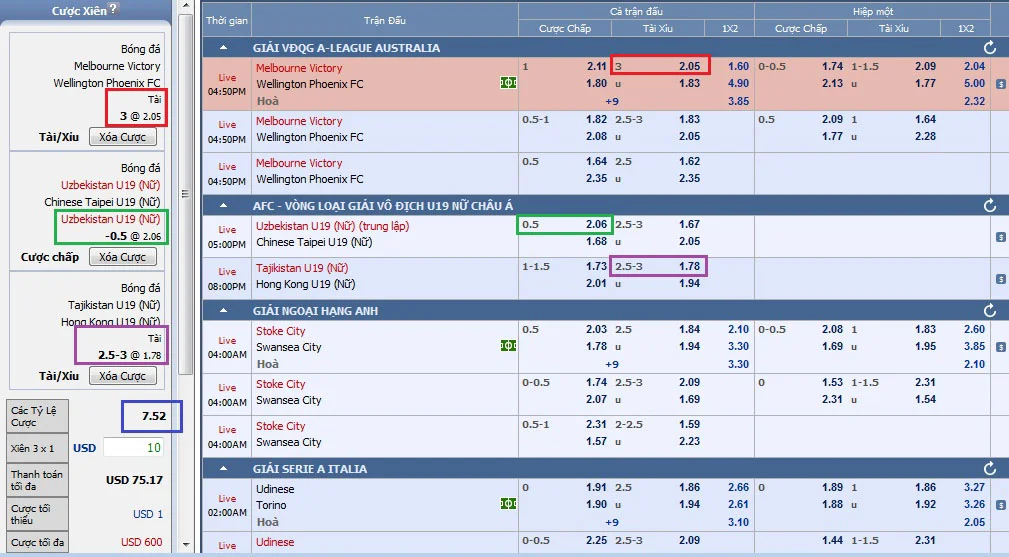
Task: Select Stoke City 2.03 handicap odds
Action: pos(597,329)
